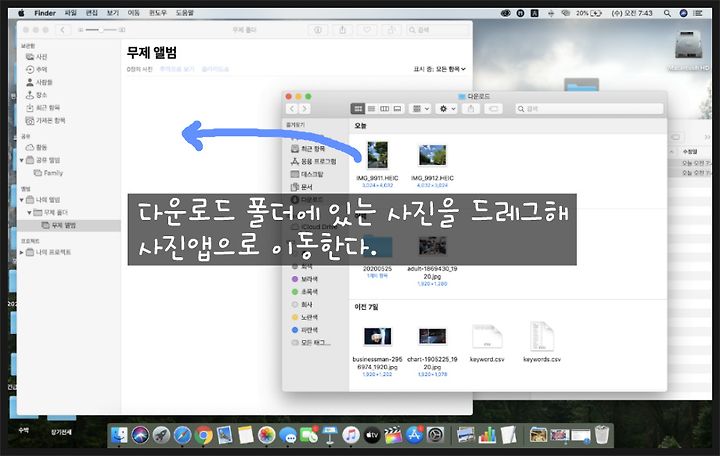Open Music app in the Dock

[x=351, y=434]
